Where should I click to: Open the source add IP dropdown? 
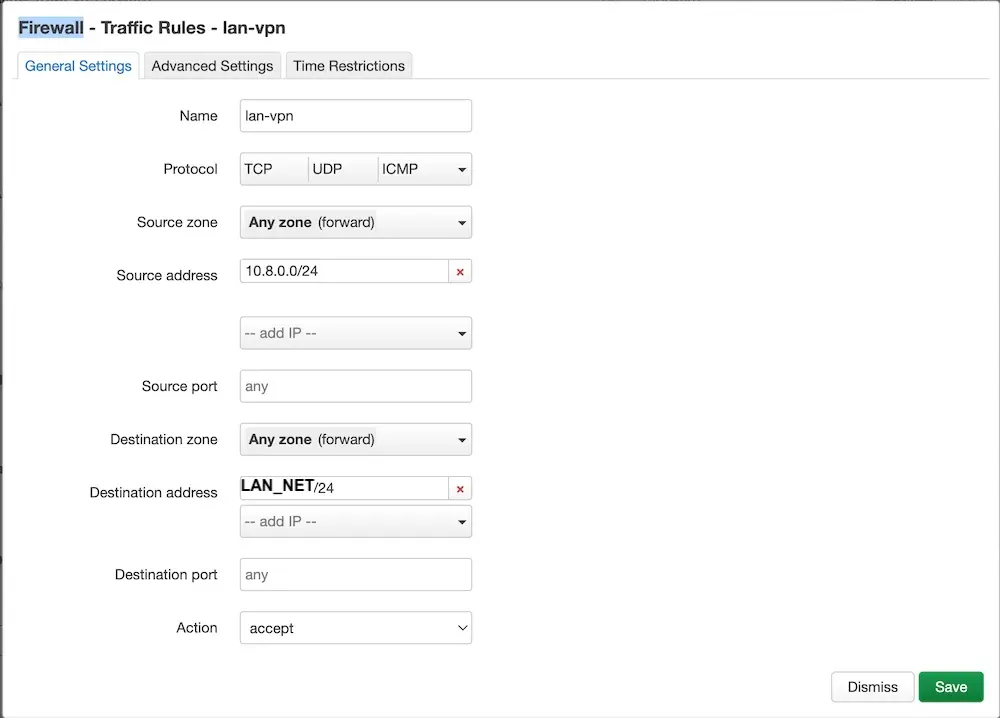(x=356, y=333)
